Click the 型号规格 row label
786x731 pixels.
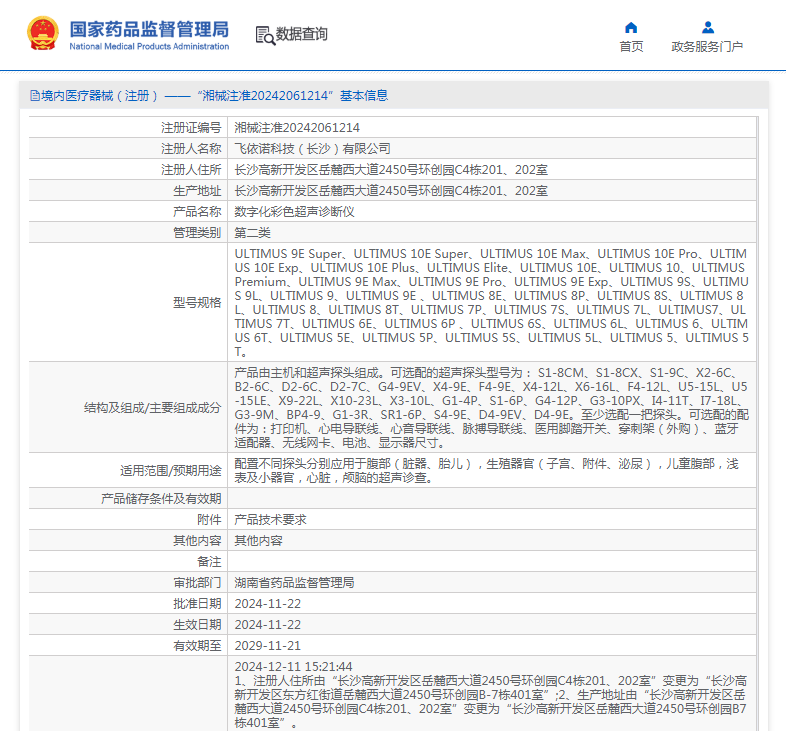[196, 302]
